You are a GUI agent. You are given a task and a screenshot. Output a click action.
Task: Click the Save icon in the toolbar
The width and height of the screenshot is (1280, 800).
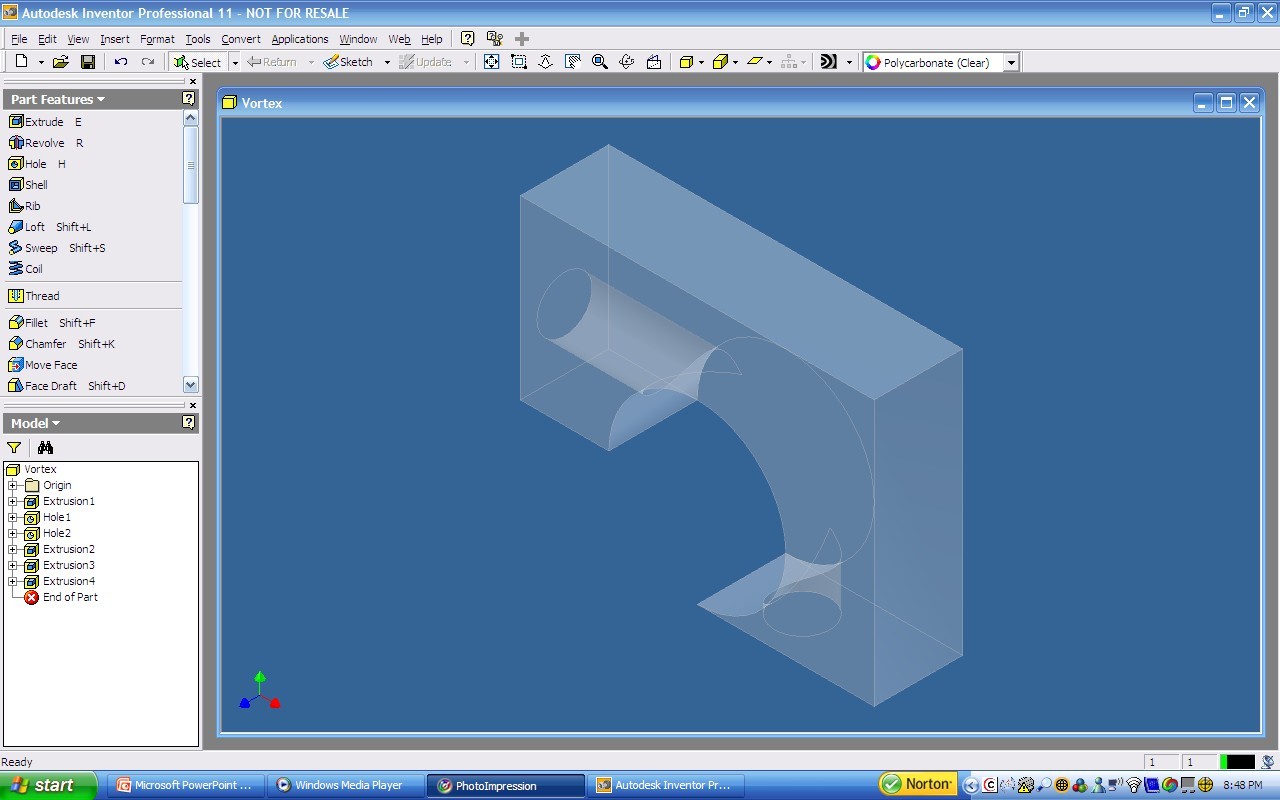point(88,62)
